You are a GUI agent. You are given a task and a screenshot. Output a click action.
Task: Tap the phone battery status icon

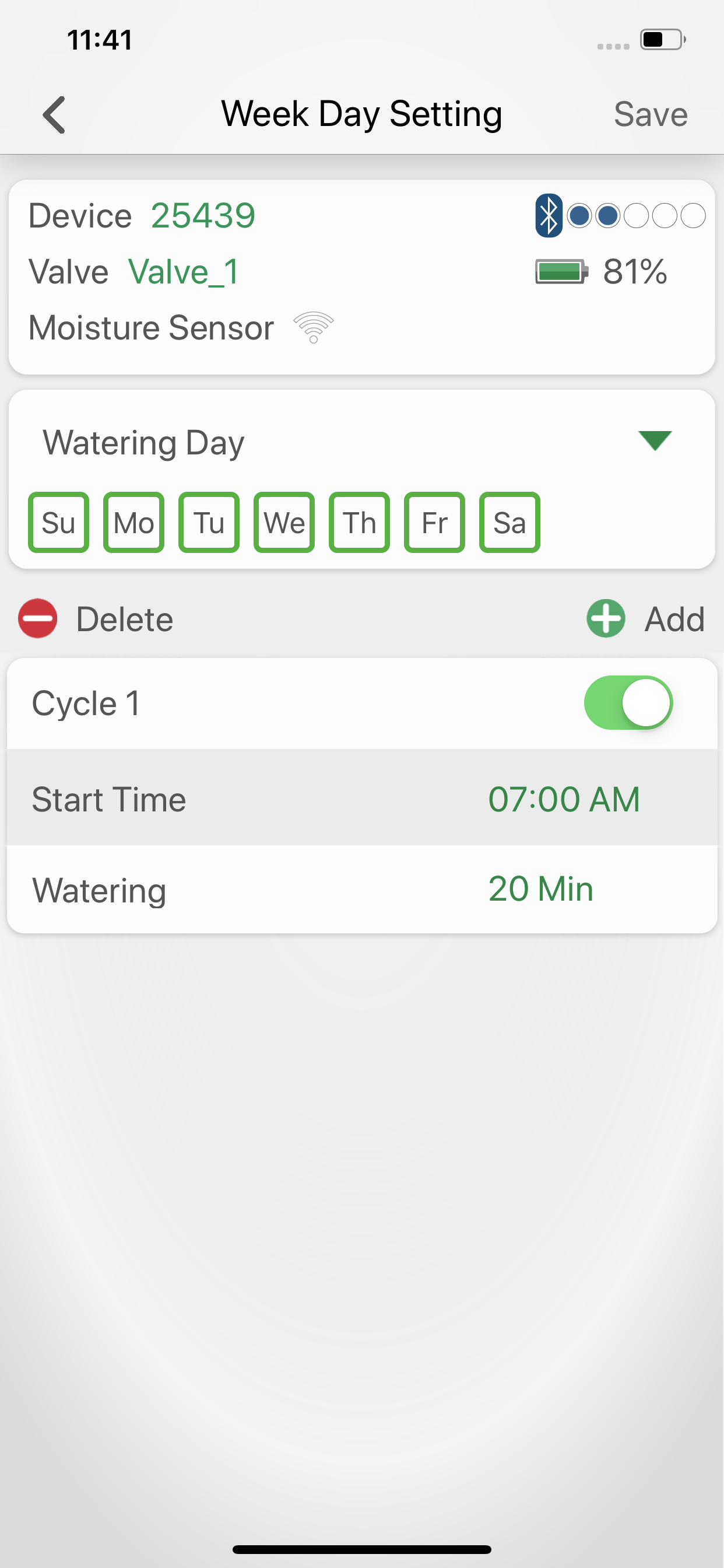663,40
